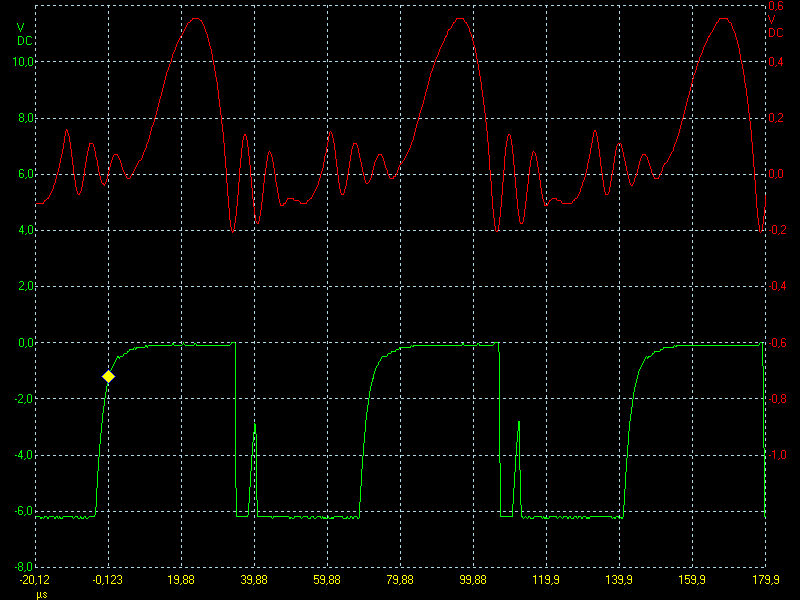Click the time axis label 119,9
Viewport: 800px width, 600px height.
546,580
